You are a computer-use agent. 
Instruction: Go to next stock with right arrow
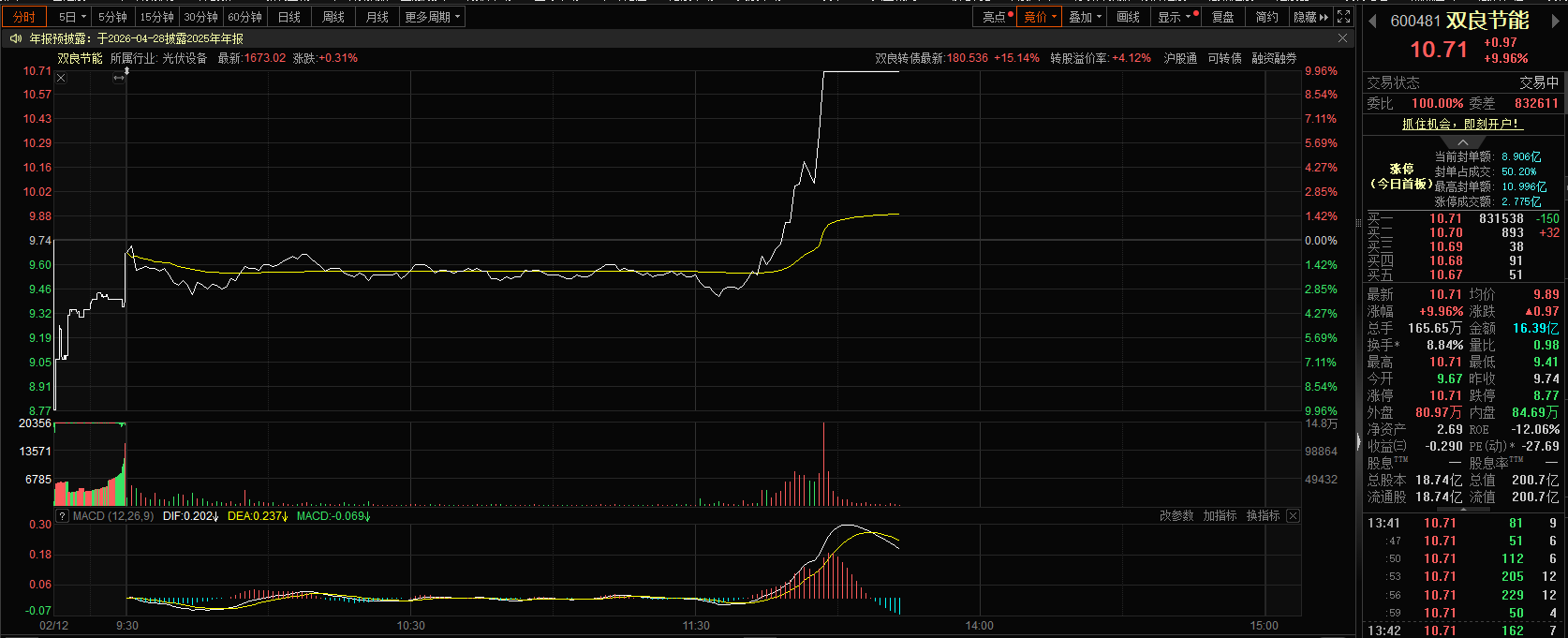click(x=1556, y=22)
